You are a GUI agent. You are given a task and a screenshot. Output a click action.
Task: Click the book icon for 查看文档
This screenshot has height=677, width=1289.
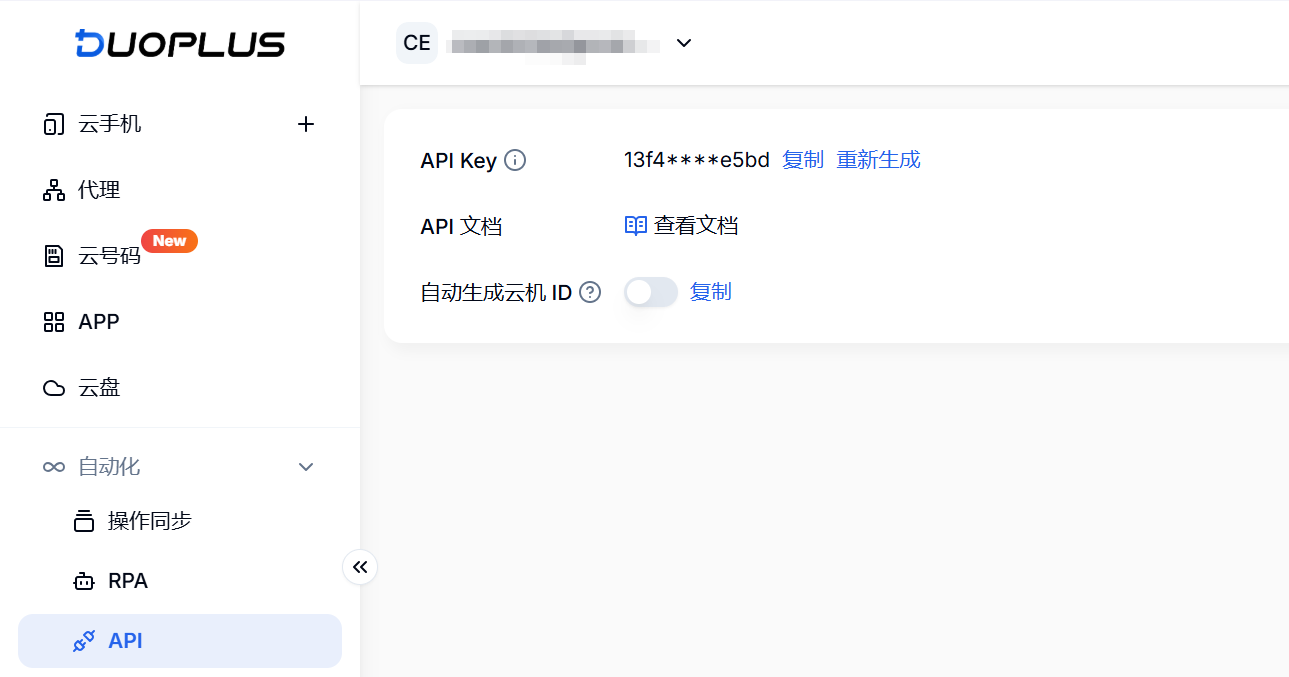pos(636,226)
